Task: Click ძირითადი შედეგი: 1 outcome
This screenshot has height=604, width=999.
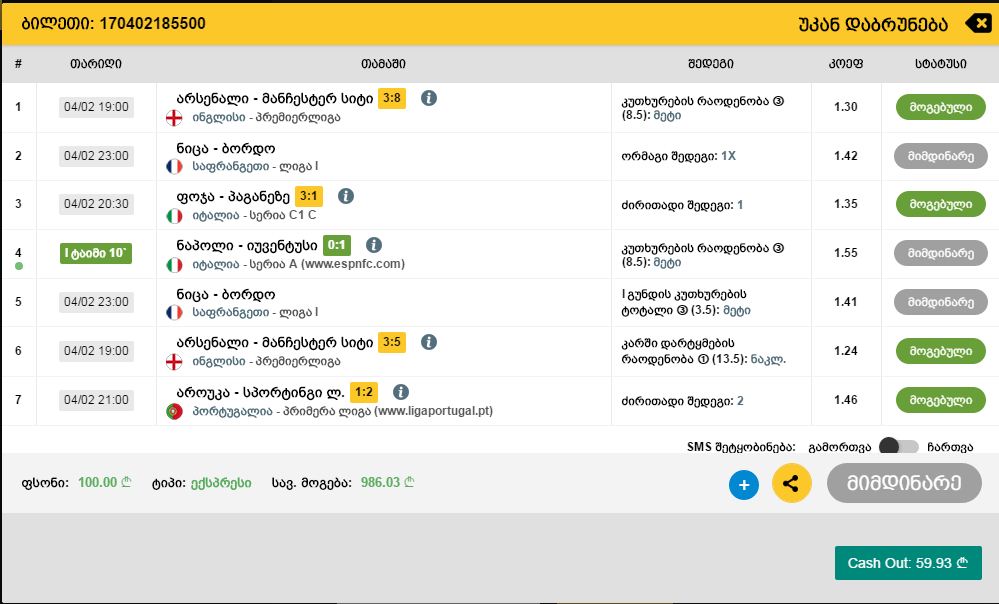Action: tap(682, 205)
